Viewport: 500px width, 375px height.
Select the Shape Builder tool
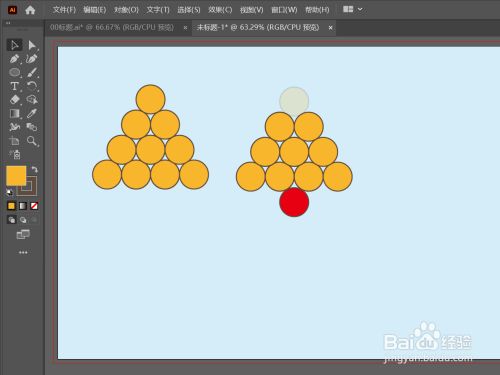point(32,100)
